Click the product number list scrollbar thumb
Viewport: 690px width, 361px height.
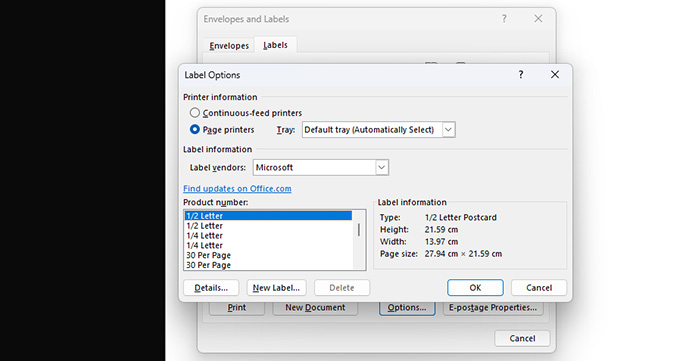359,230
